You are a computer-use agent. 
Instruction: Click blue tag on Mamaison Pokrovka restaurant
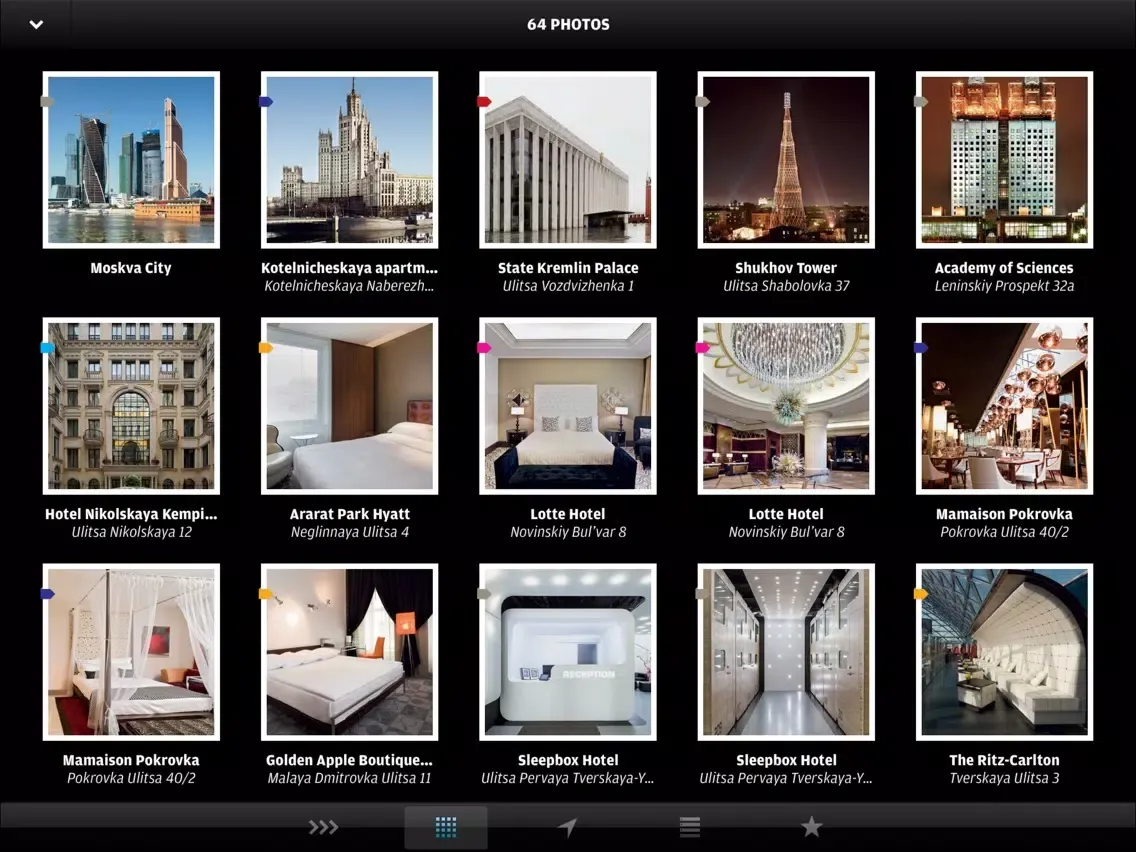tap(920, 348)
